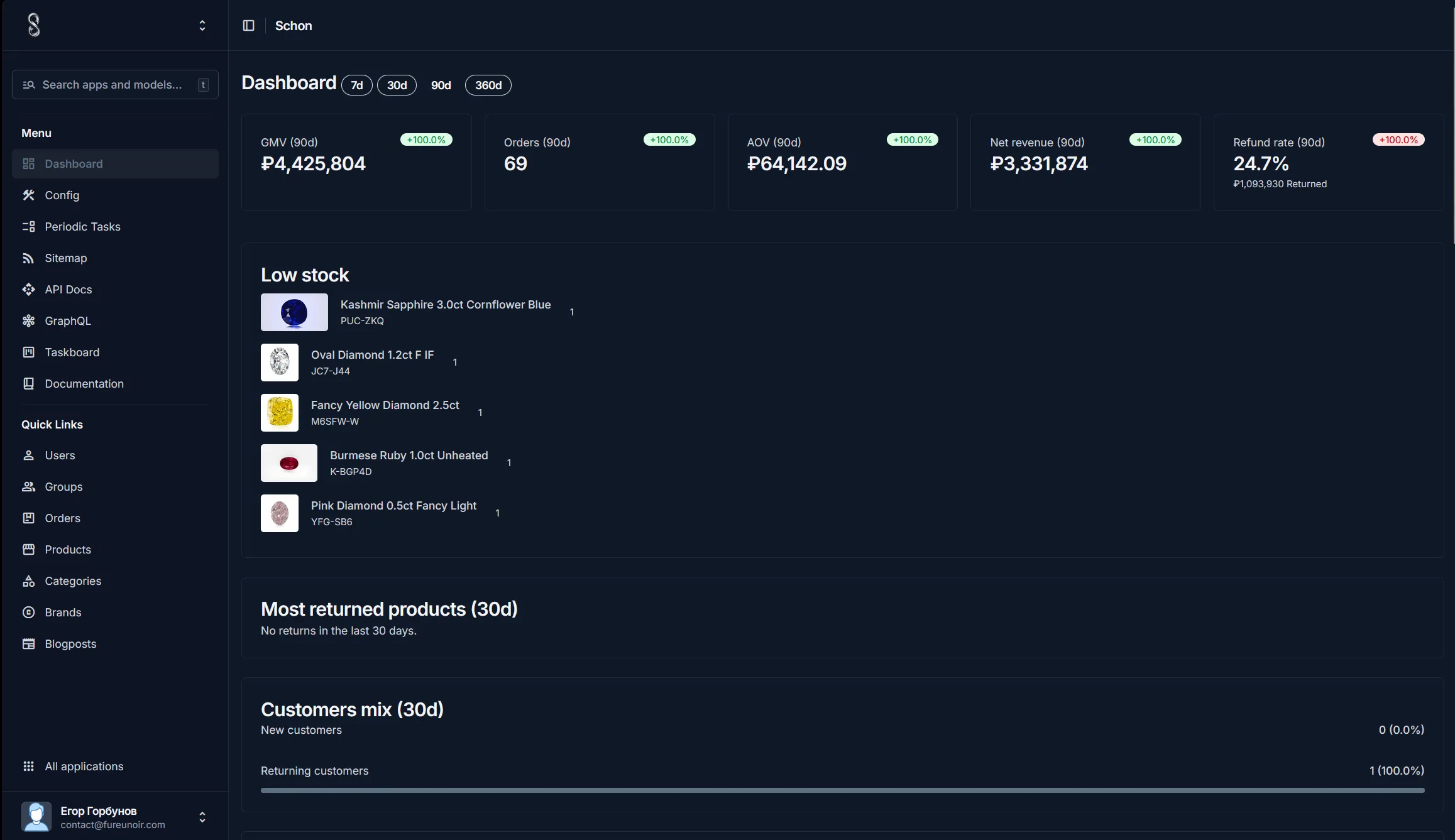Click the Sitemap feed icon
Image resolution: width=1455 pixels, height=840 pixels.
pos(28,258)
